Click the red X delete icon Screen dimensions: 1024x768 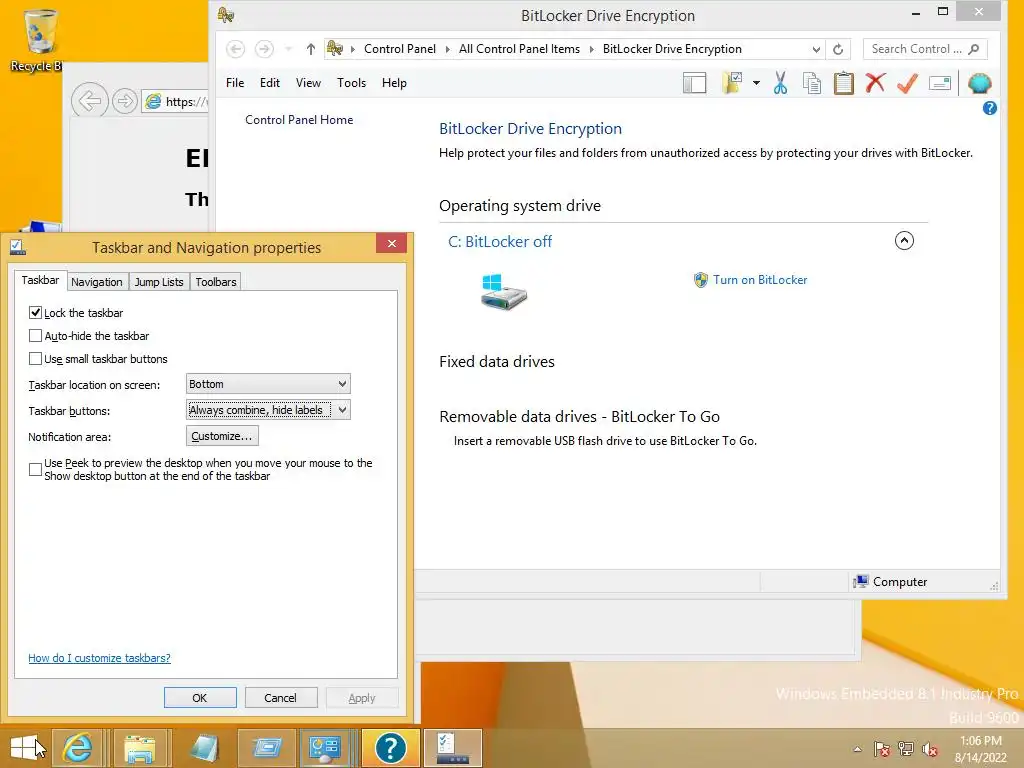pyautogui.click(x=875, y=83)
